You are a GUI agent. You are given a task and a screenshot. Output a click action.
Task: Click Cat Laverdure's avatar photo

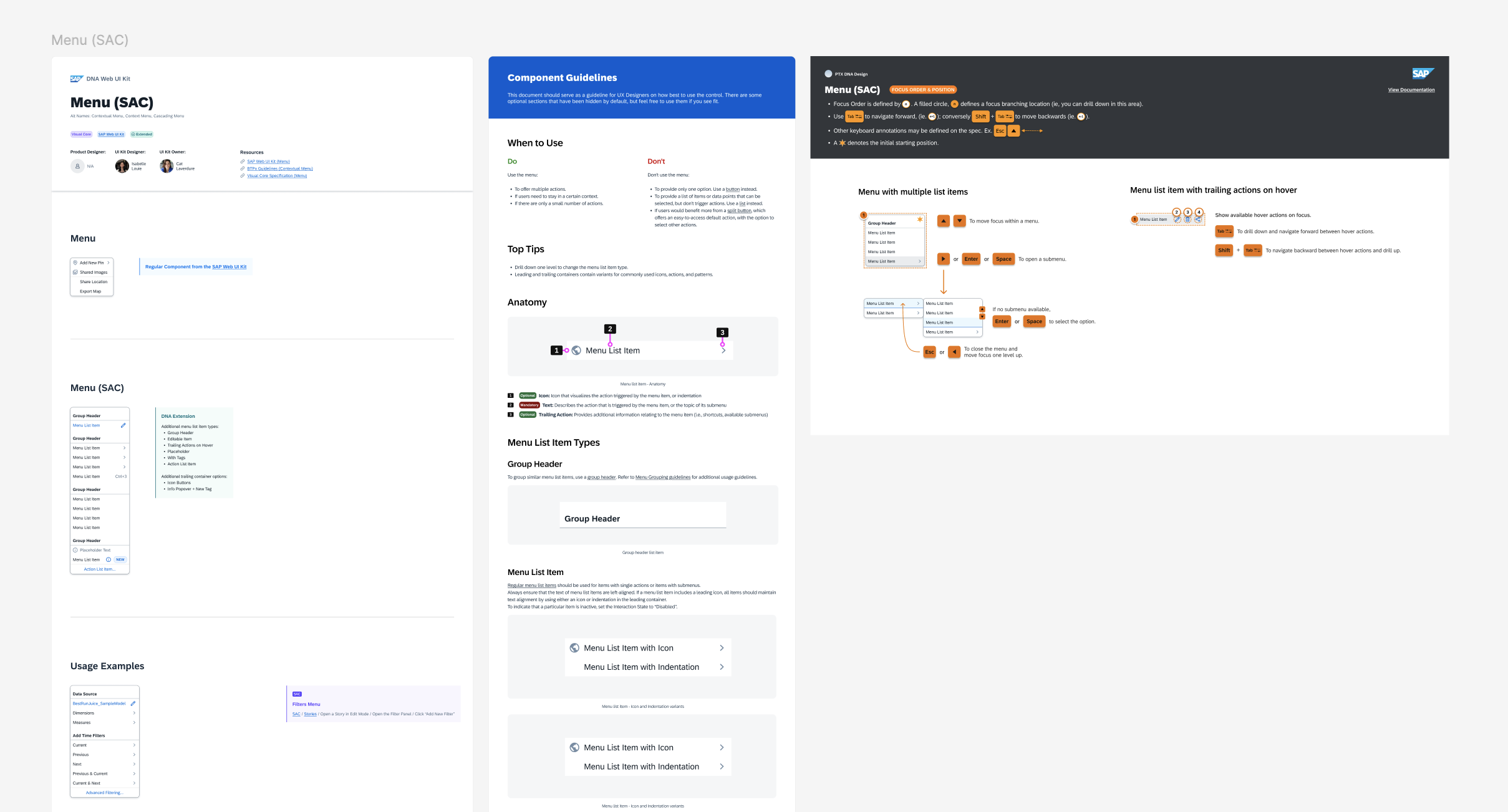167,166
